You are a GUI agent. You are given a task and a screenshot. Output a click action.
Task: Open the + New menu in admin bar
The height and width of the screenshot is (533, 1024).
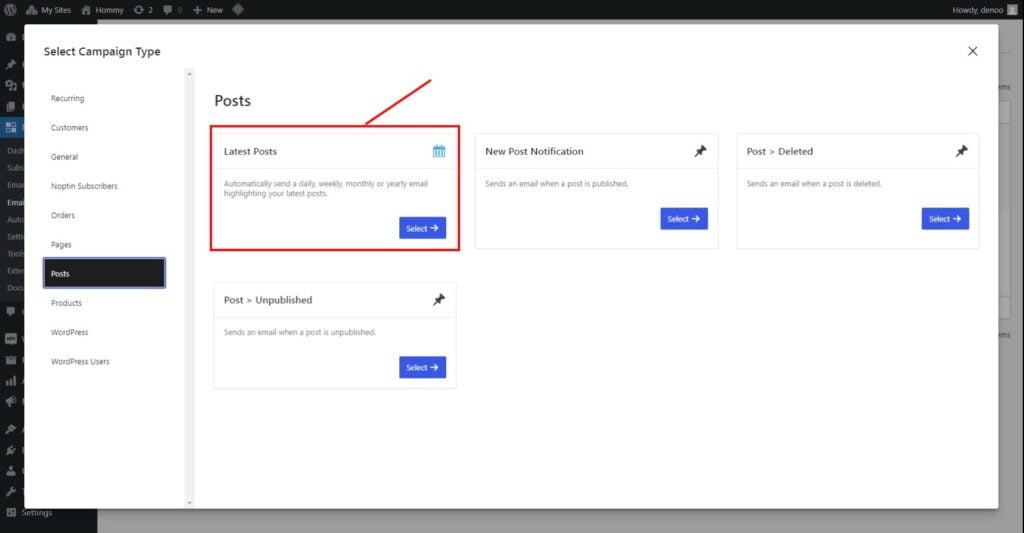[208, 9]
